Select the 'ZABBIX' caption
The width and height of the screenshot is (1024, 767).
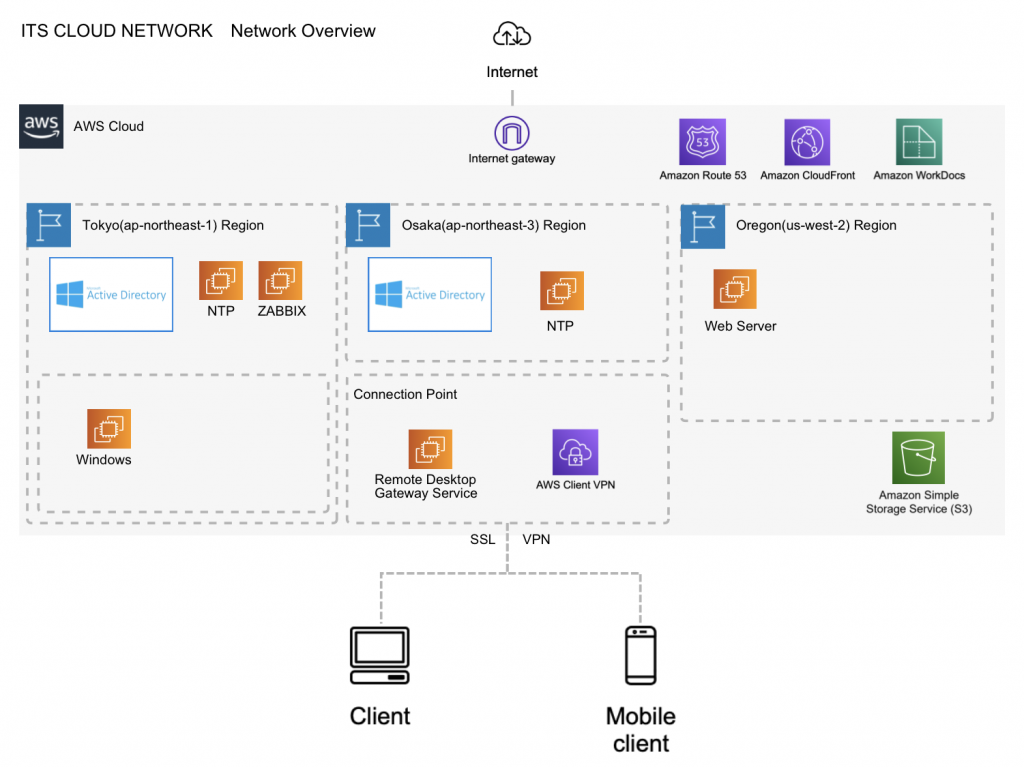pos(281,311)
